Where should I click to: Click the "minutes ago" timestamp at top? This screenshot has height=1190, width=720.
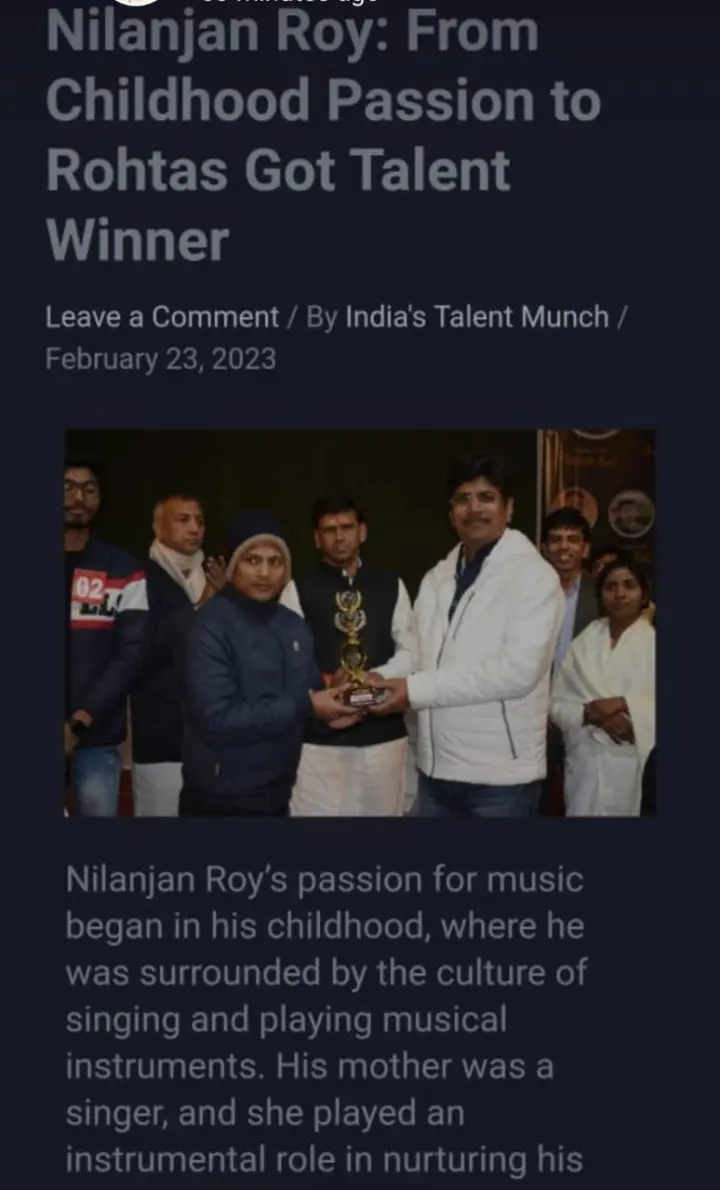pyautogui.click(x=288, y=3)
